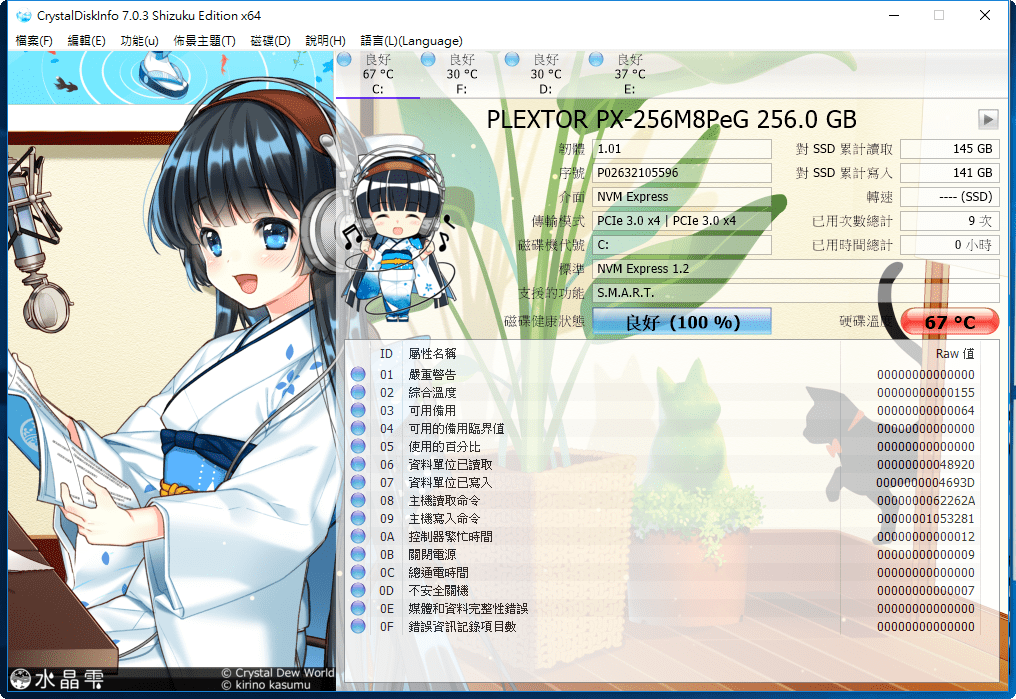Screen dimensions: 1016x699
Task: Click the power on count value 9 次
Action: pos(950,221)
